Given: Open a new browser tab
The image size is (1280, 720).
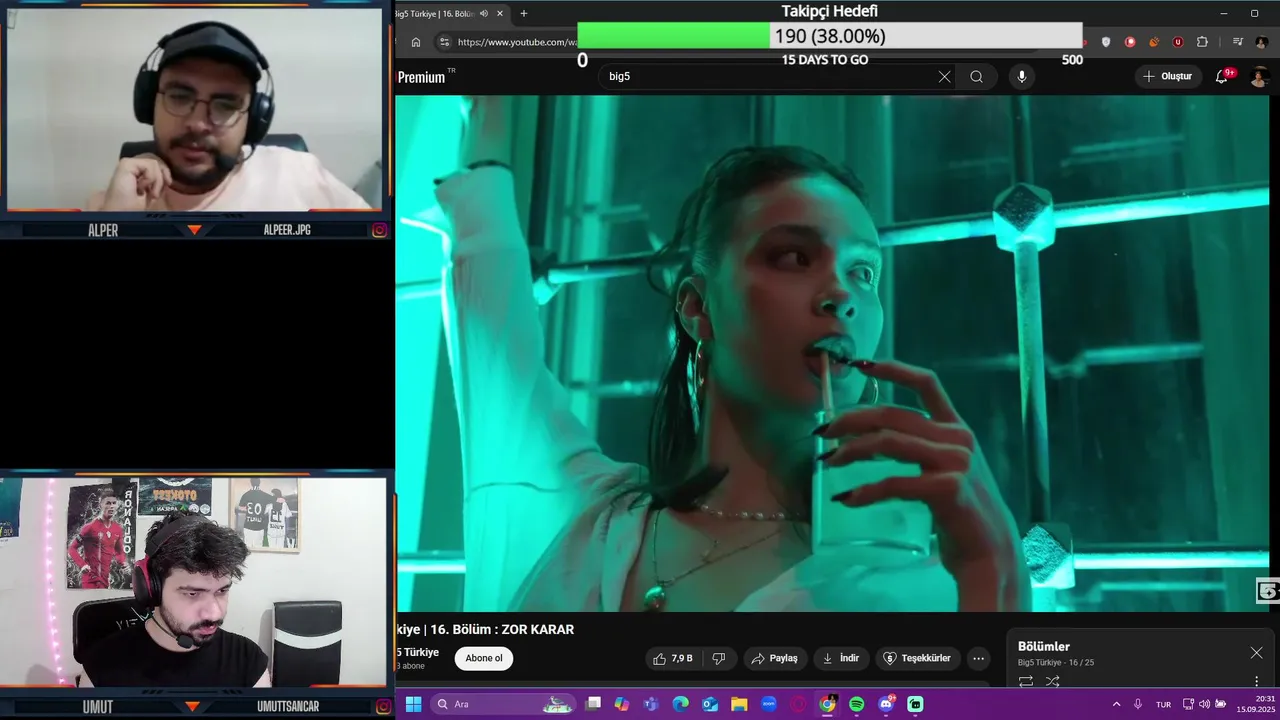Looking at the screenshot, I should [x=523, y=13].
